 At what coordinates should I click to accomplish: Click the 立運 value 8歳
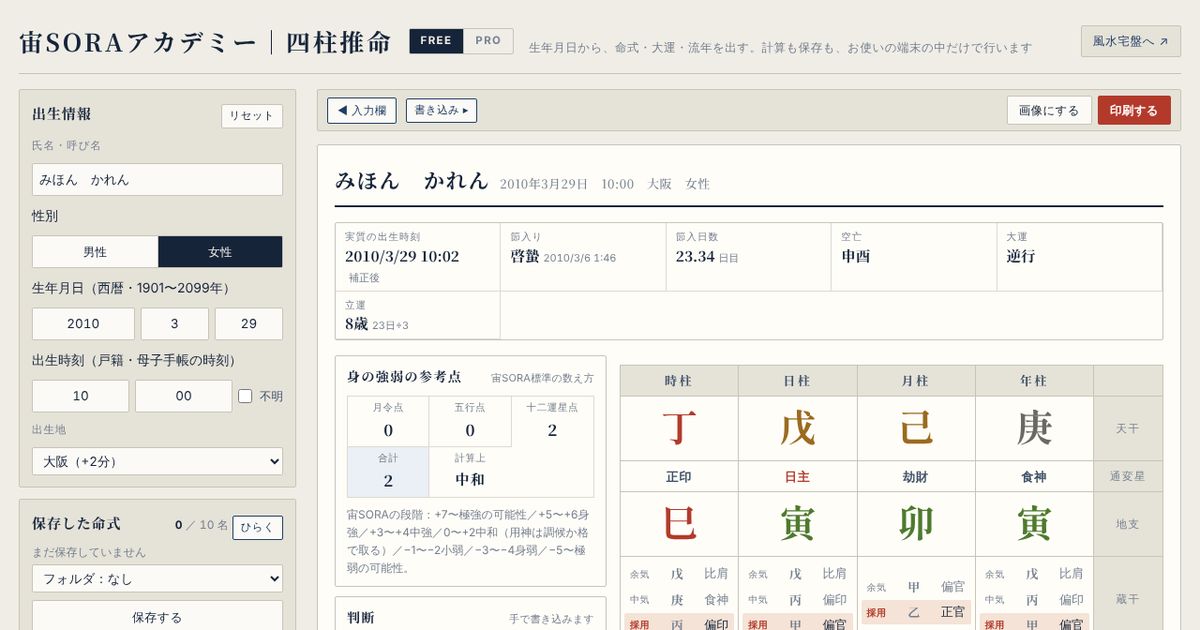pos(356,324)
